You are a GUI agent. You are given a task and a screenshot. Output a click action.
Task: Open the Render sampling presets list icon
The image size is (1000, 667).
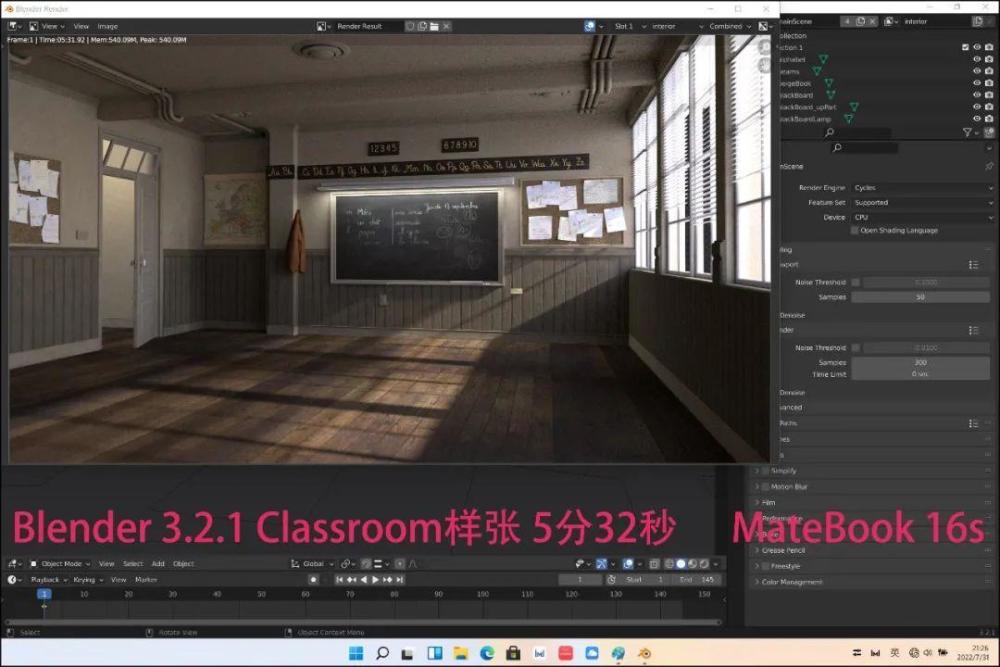pyautogui.click(x=973, y=330)
